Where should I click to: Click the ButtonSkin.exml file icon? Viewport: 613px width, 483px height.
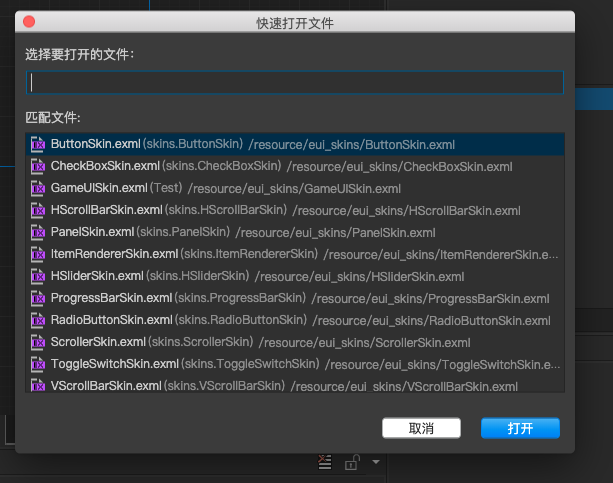click(x=38, y=144)
